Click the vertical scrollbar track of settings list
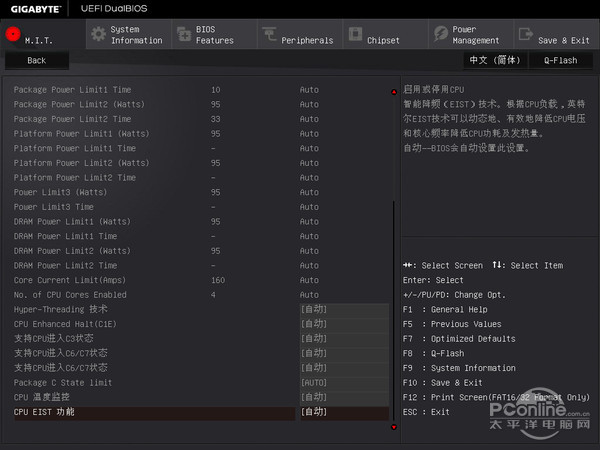Viewport: 600px width, 450px height. point(394,259)
